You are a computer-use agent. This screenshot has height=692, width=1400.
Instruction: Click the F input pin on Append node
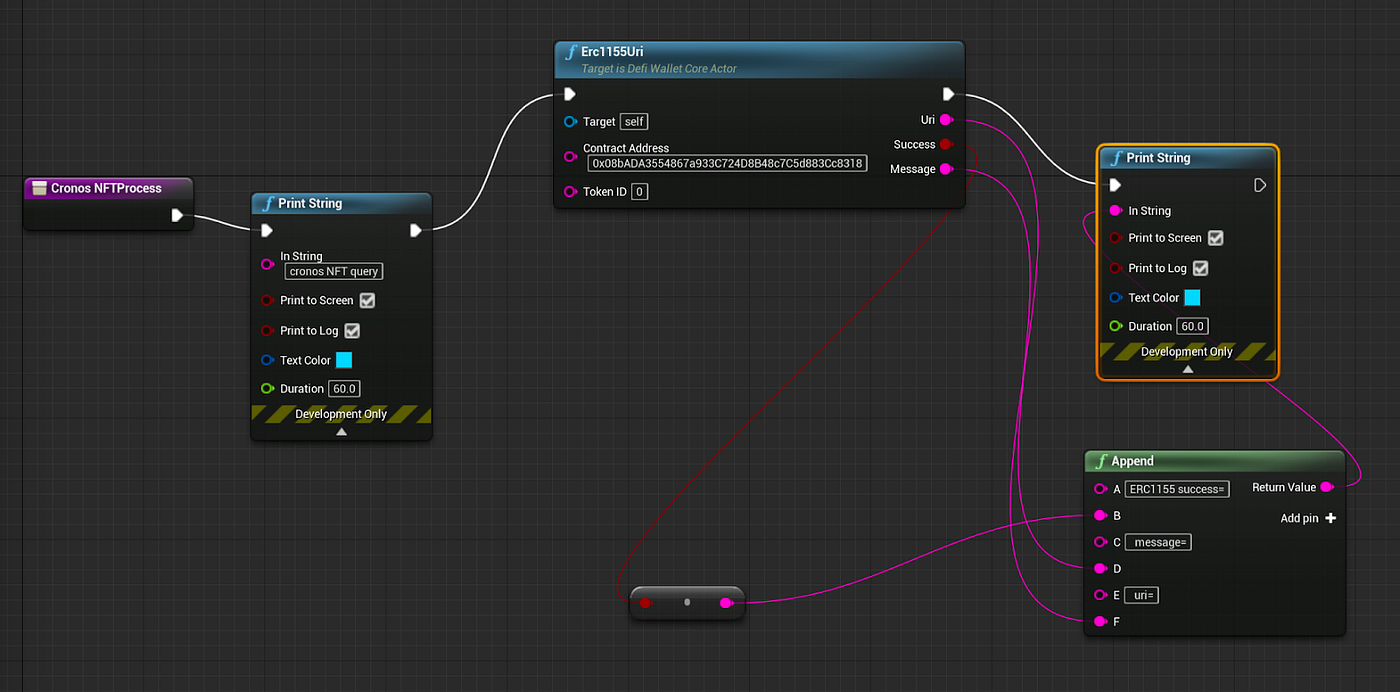point(1099,621)
